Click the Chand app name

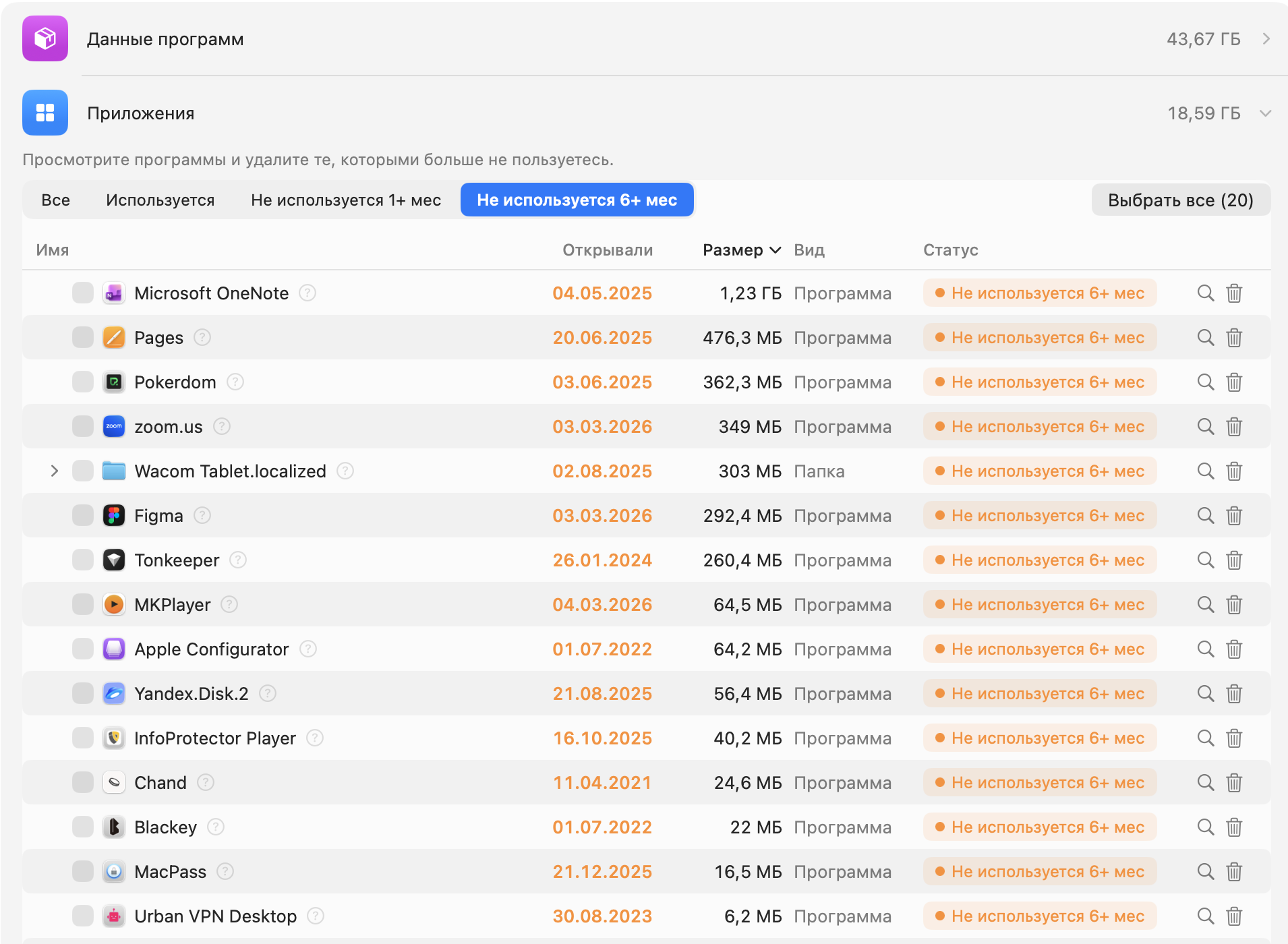(160, 783)
